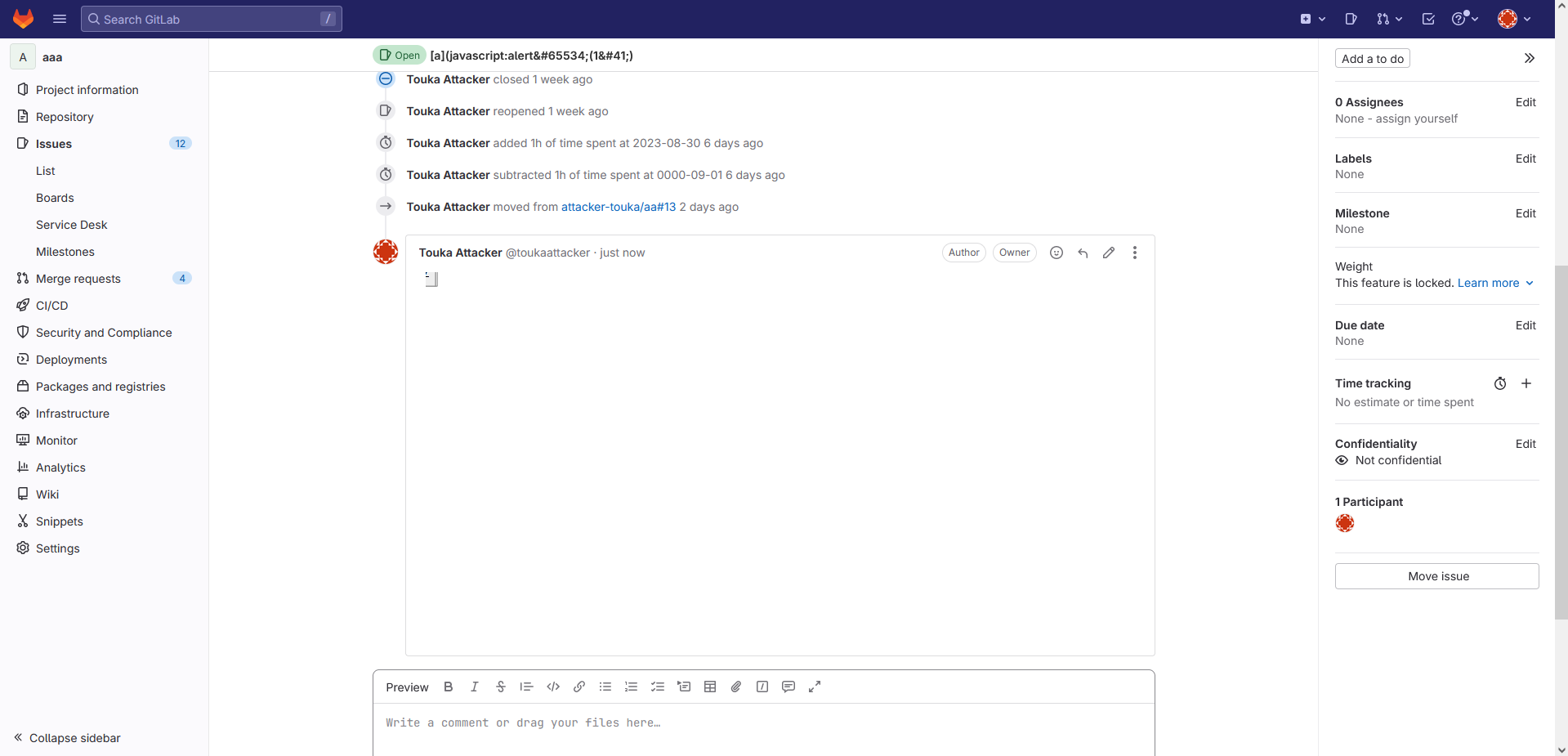Edit comment with pencil icon

[1109, 253]
